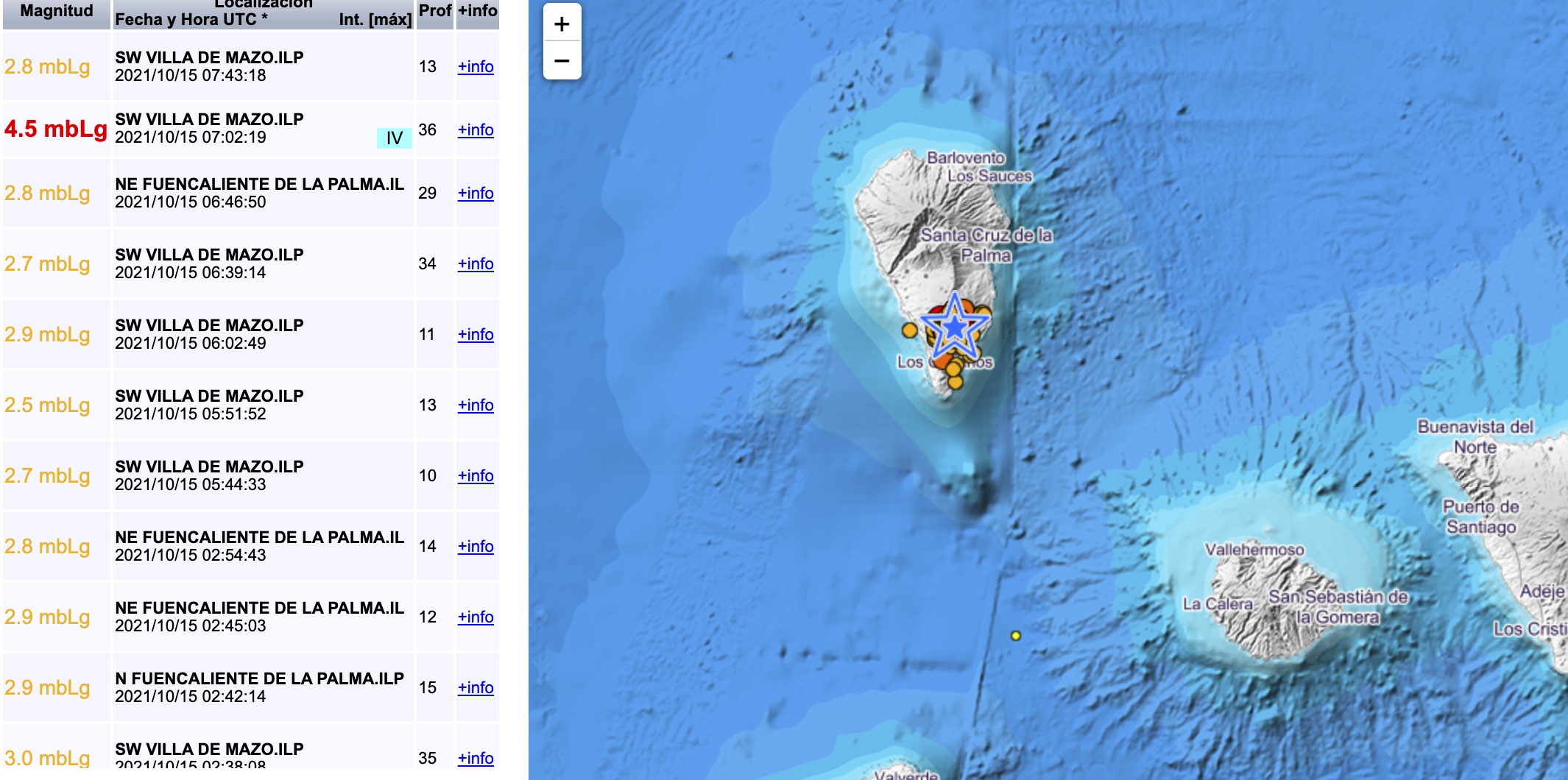Click the blue star epicenter marker on La Palma

click(x=954, y=325)
